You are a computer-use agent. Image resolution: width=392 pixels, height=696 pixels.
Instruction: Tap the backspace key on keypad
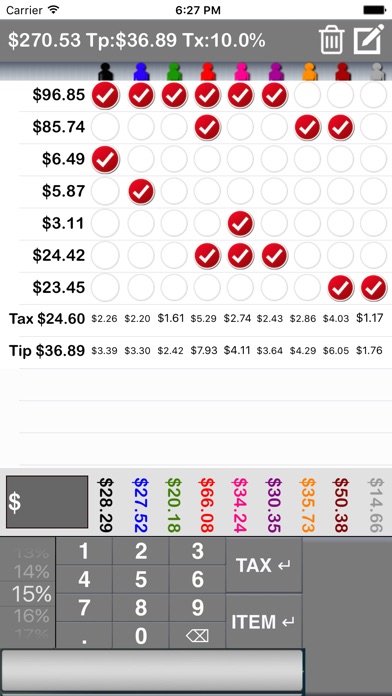[x=197, y=636]
